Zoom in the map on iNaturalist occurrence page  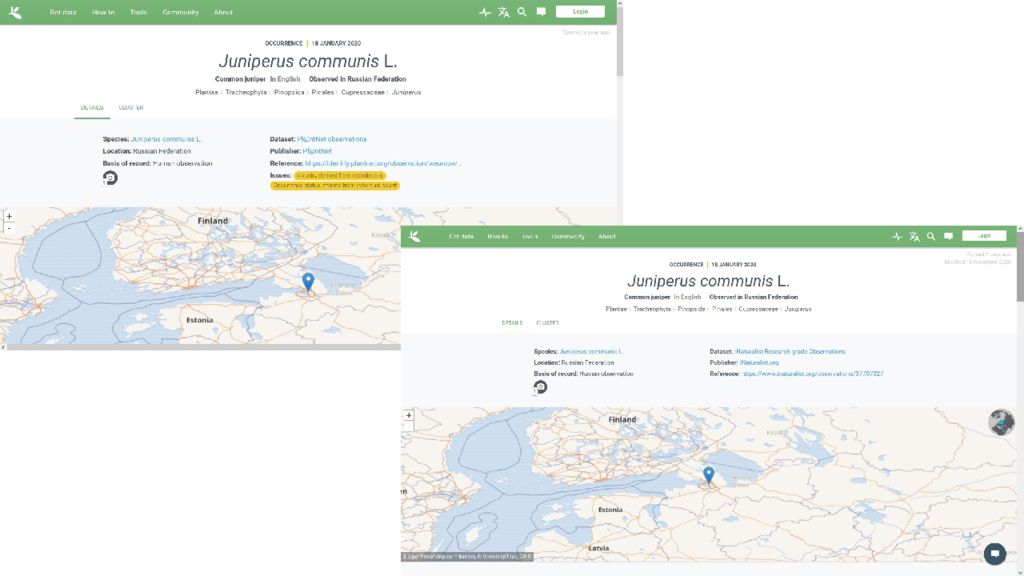coord(409,415)
